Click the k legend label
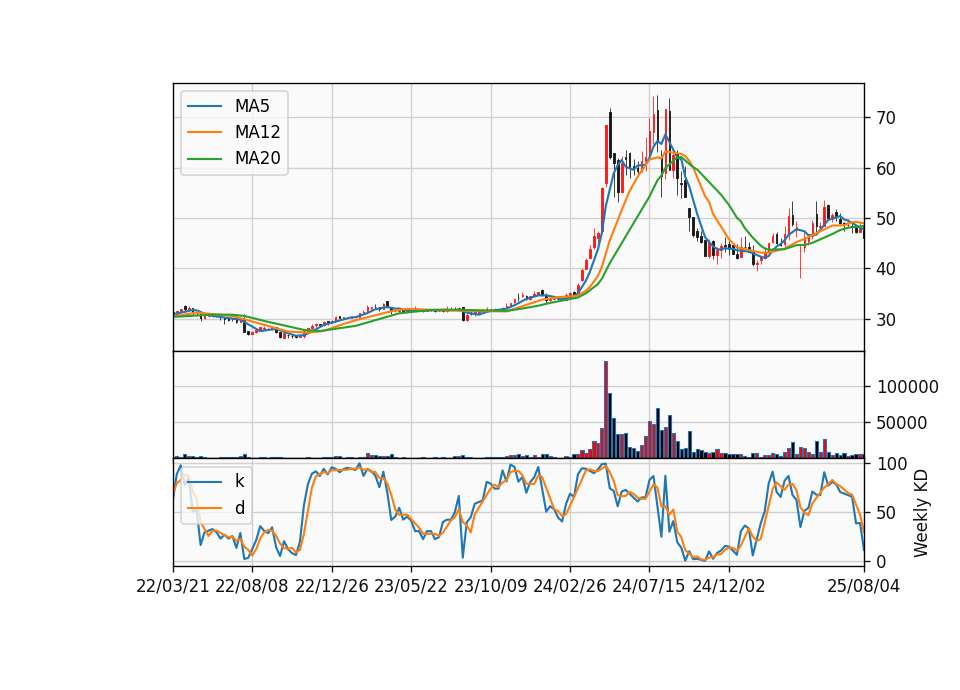The image size is (960, 690). click(239, 481)
